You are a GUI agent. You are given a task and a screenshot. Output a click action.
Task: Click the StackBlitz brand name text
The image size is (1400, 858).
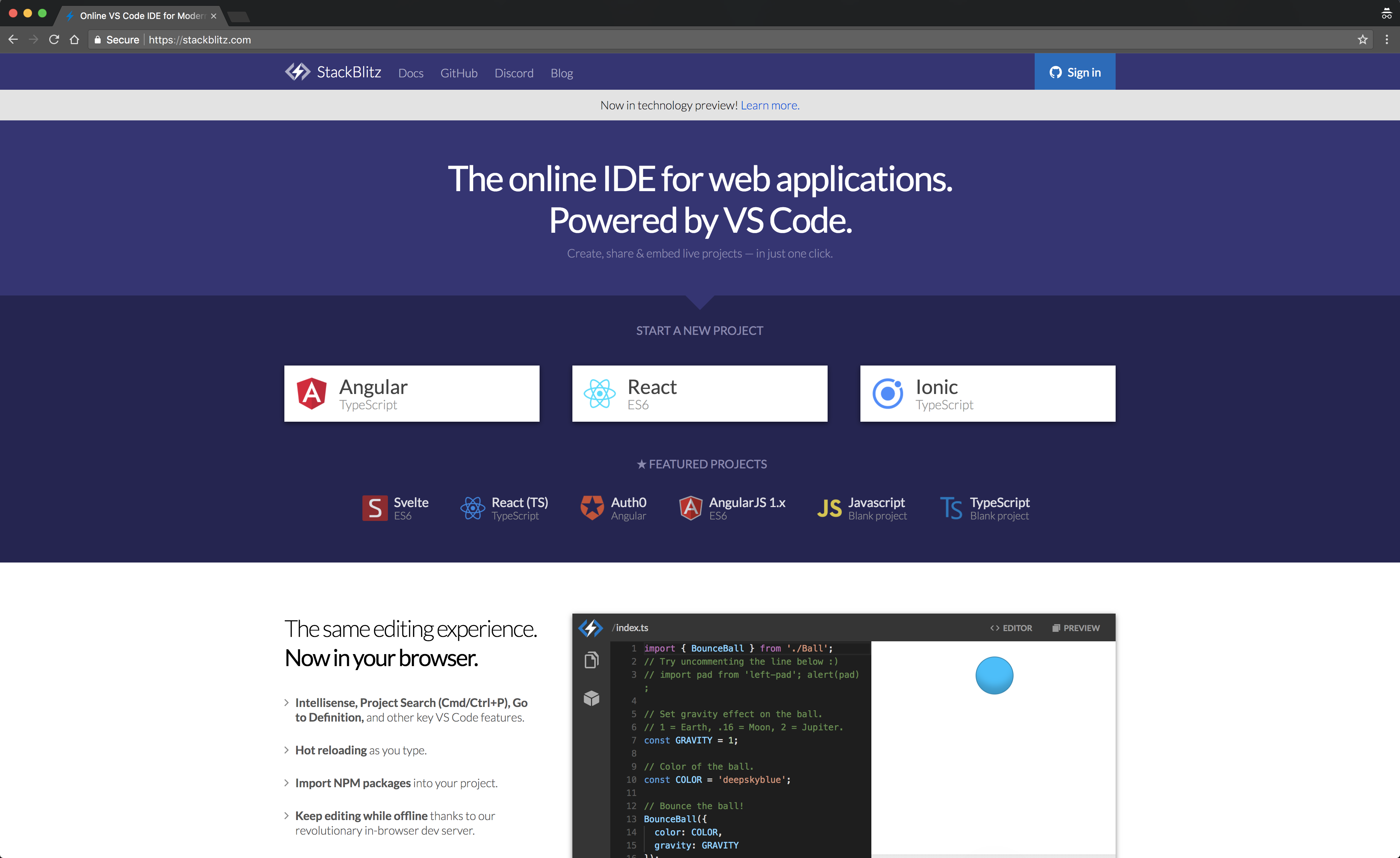(x=349, y=71)
